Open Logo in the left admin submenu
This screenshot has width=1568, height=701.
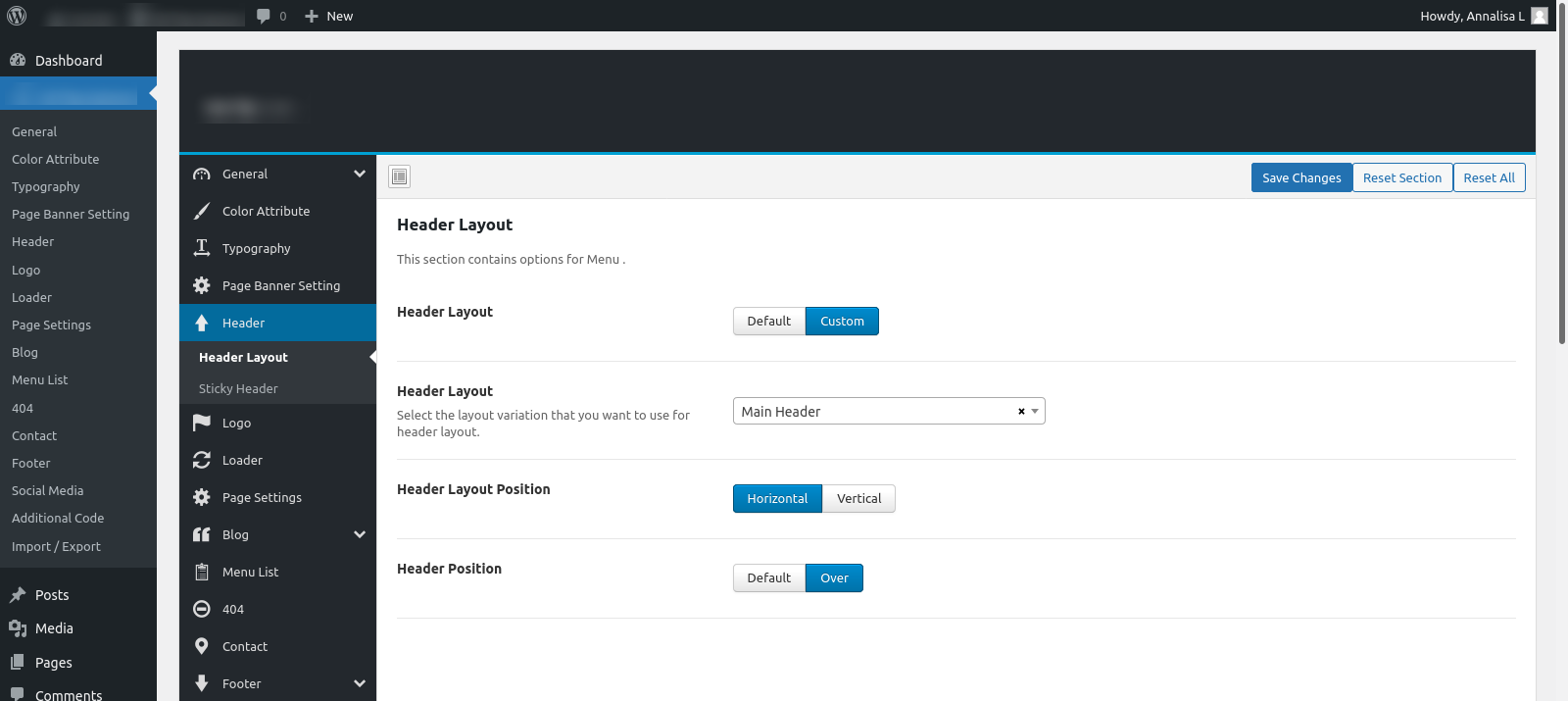(x=26, y=270)
